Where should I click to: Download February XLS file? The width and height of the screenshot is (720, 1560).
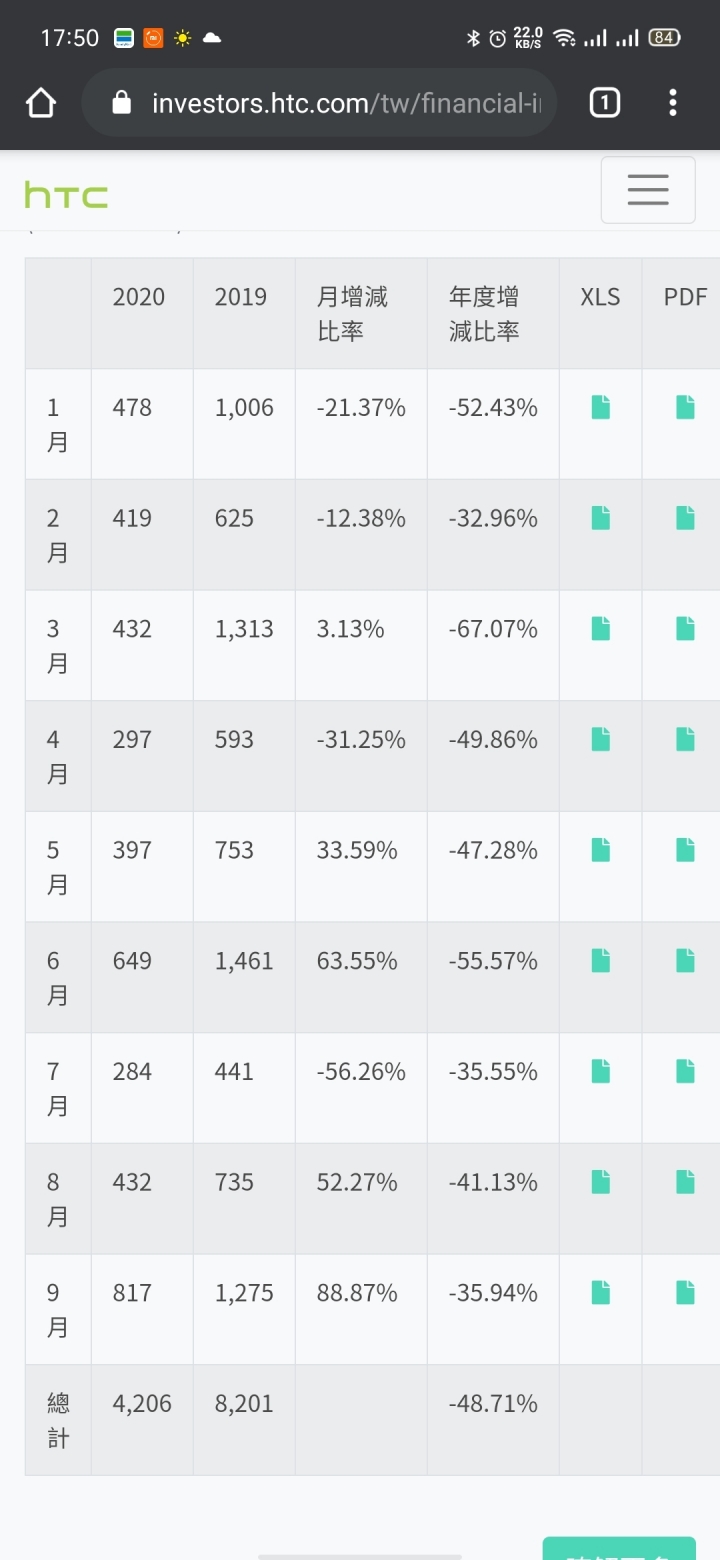click(x=600, y=518)
